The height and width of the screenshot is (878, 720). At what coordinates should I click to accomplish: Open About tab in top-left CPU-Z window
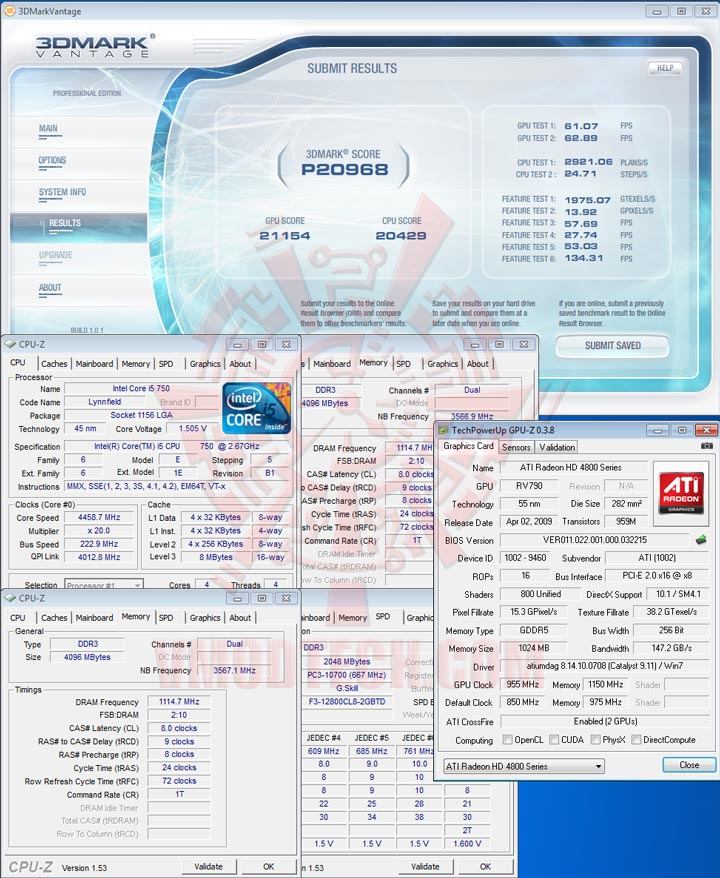[240, 364]
